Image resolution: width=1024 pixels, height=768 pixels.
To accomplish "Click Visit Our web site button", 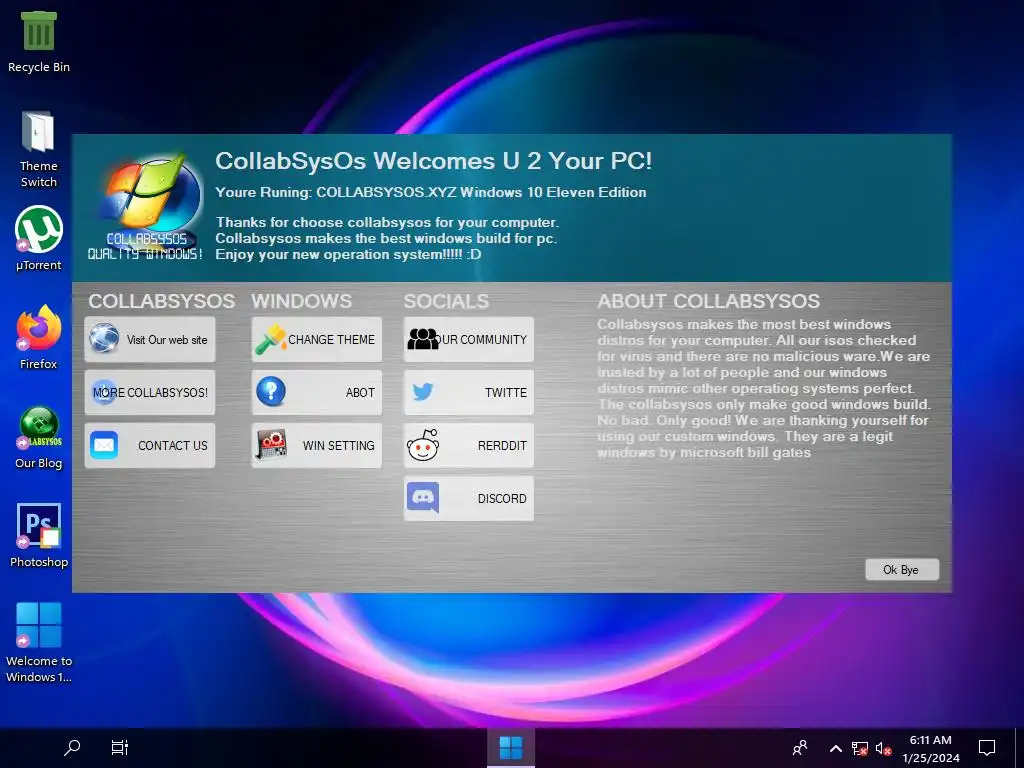I will click(150, 340).
